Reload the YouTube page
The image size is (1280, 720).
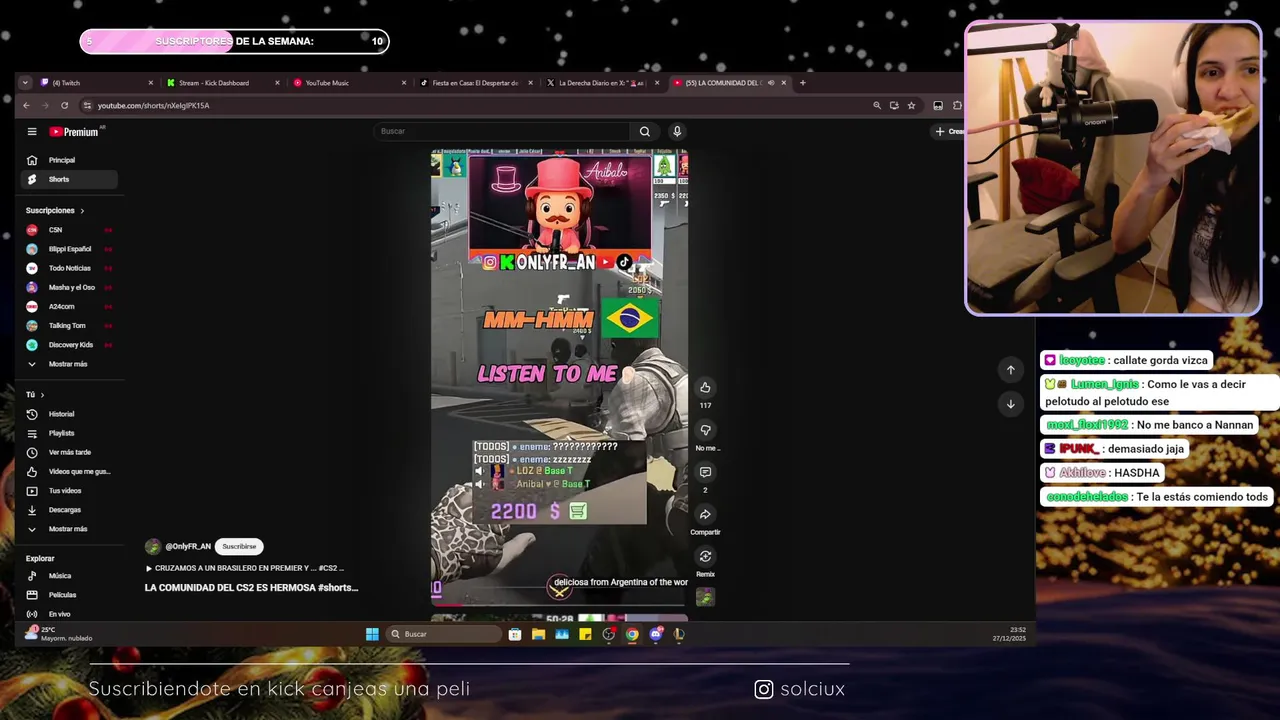click(x=67, y=105)
